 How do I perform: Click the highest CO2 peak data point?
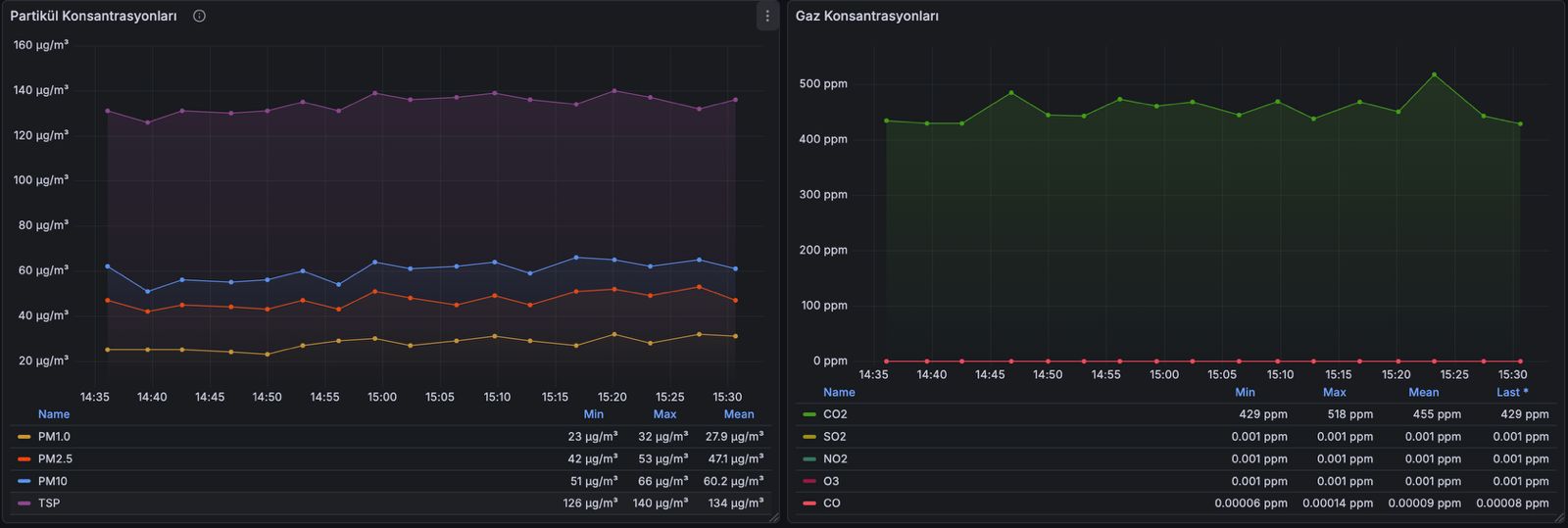point(1434,74)
